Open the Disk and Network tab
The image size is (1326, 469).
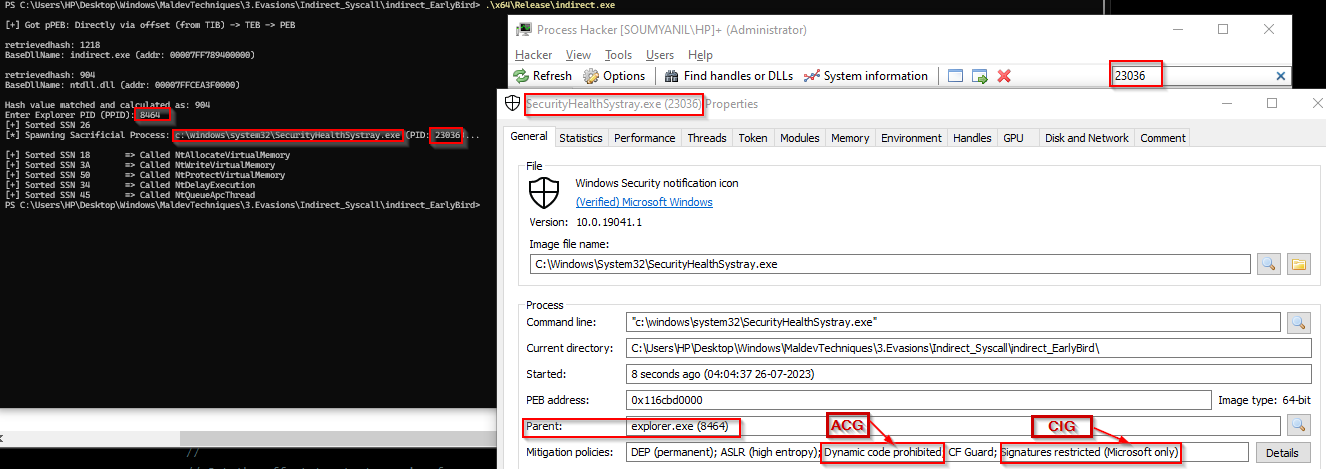(x=1086, y=138)
